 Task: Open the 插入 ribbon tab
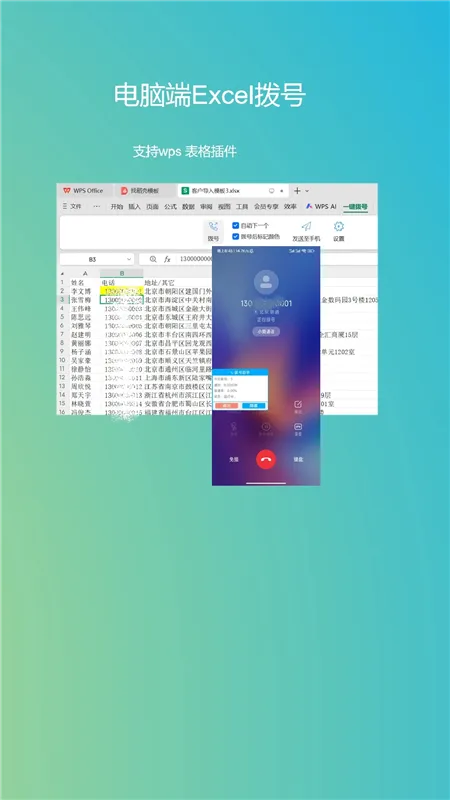pyautogui.click(x=134, y=207)
